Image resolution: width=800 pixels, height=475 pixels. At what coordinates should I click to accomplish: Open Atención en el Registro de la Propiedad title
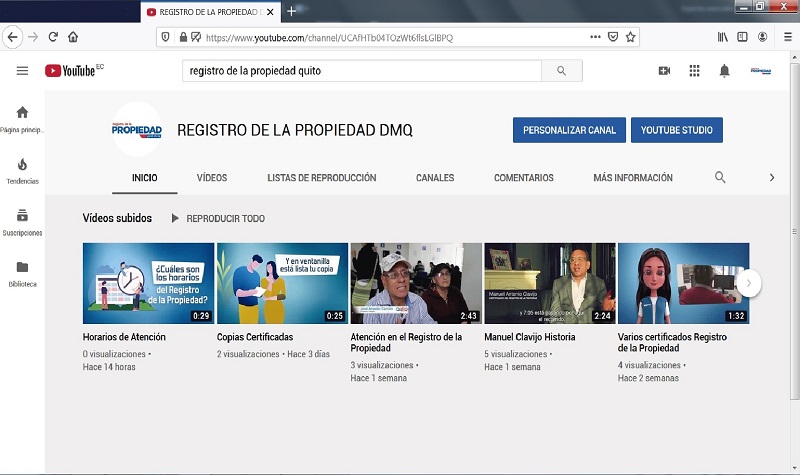[406, 342]
